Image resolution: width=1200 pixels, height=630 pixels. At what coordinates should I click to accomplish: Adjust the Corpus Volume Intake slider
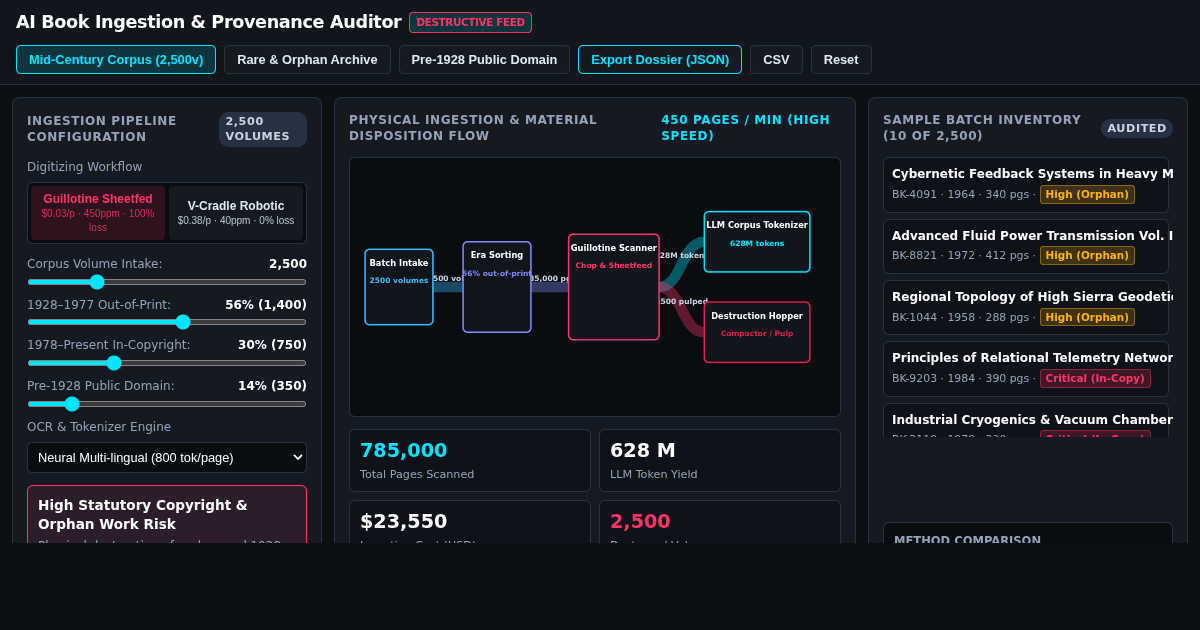coord(167,282)
